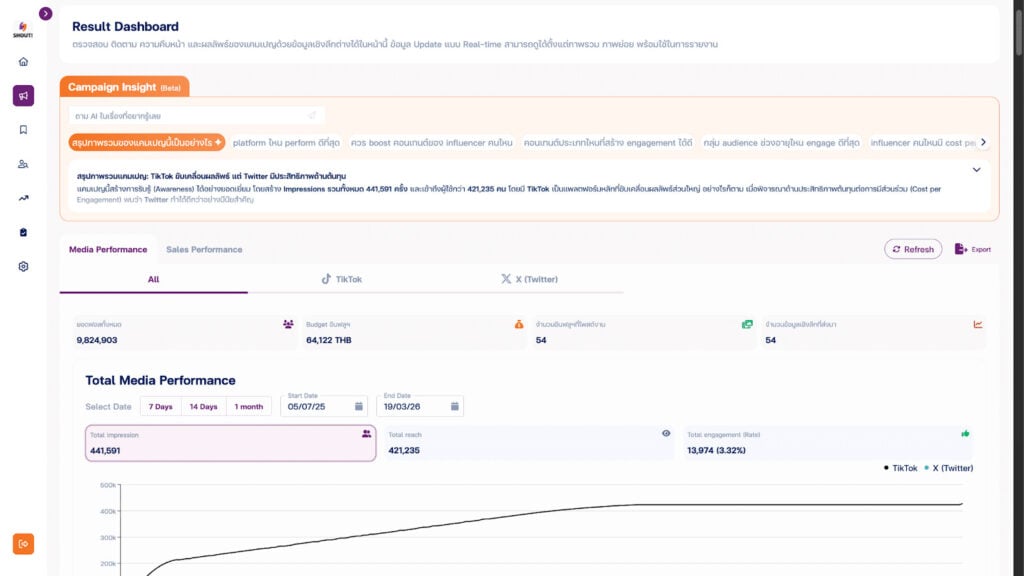
Task: Click the eye icon on Total reach card
Action: [666, 433]
